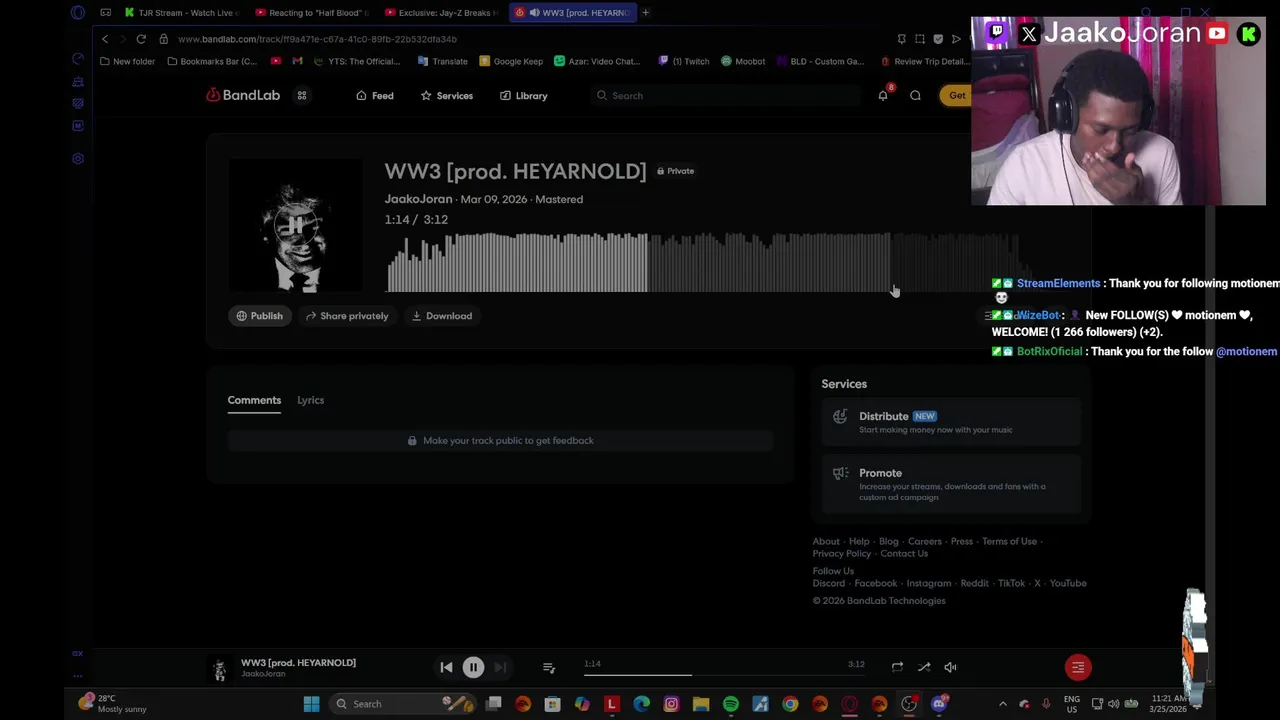Click the Get membership button
The image size is (1280, 720).
tap(955, 95)
